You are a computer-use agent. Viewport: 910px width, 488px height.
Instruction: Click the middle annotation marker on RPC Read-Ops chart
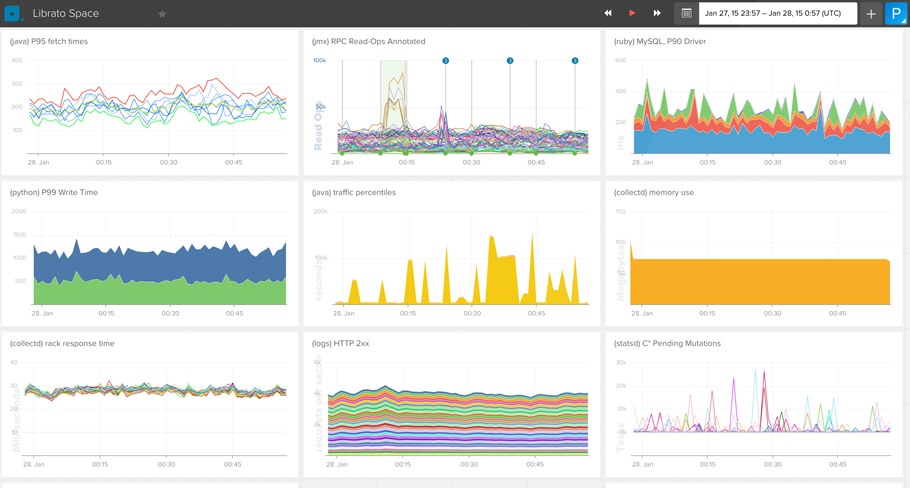tap(510, 61)
